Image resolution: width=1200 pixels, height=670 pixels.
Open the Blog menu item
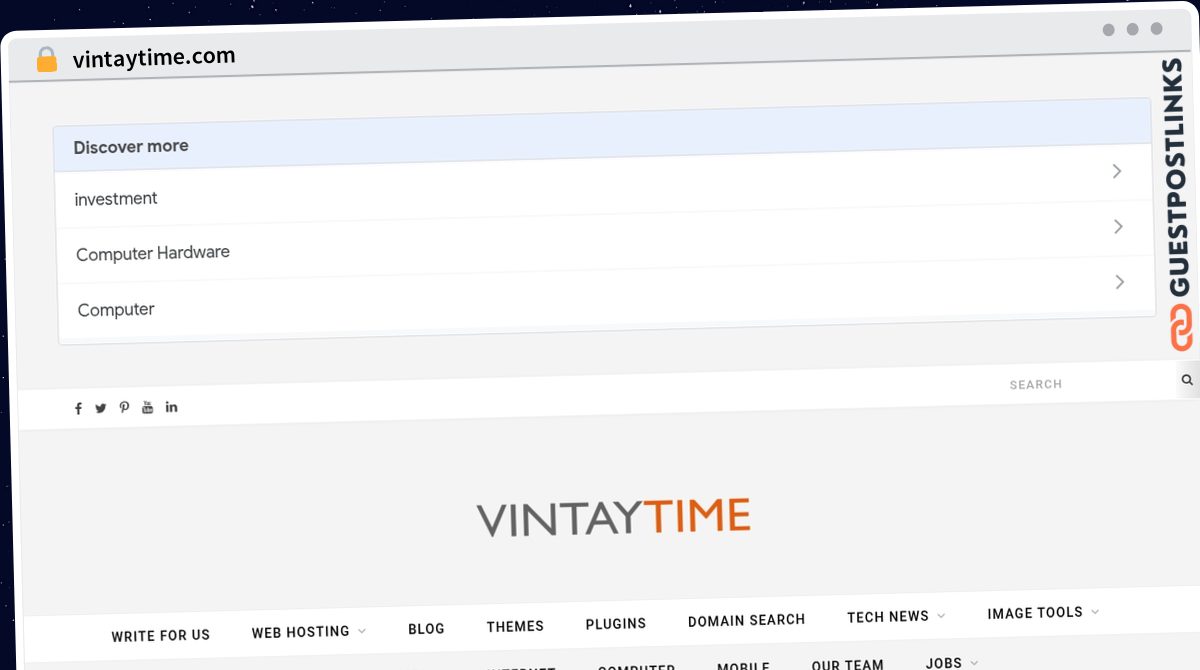[426, 628]
